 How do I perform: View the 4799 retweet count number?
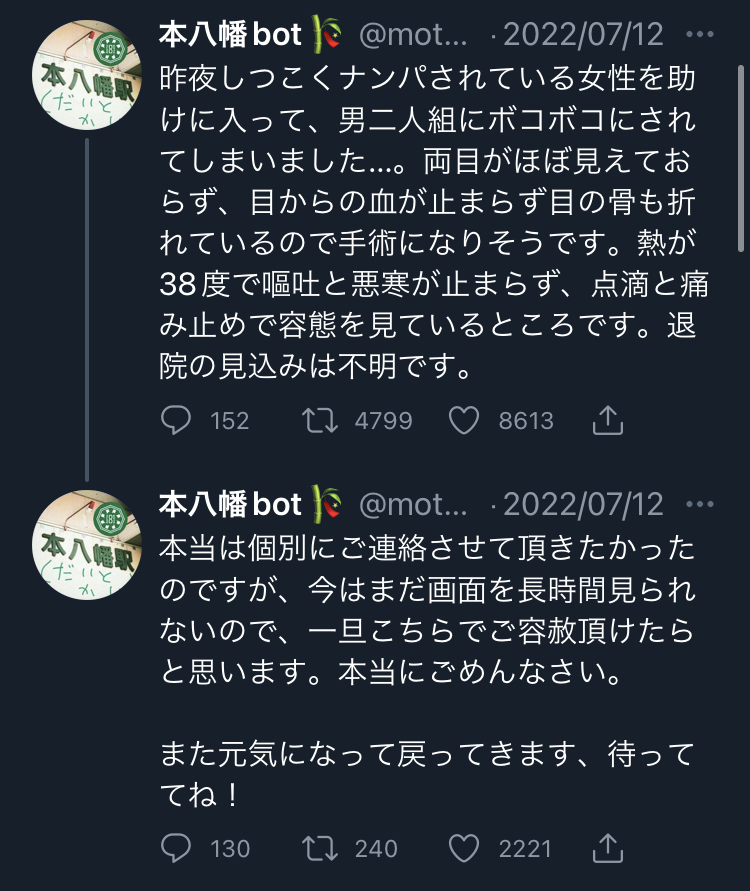pos(384,421)
